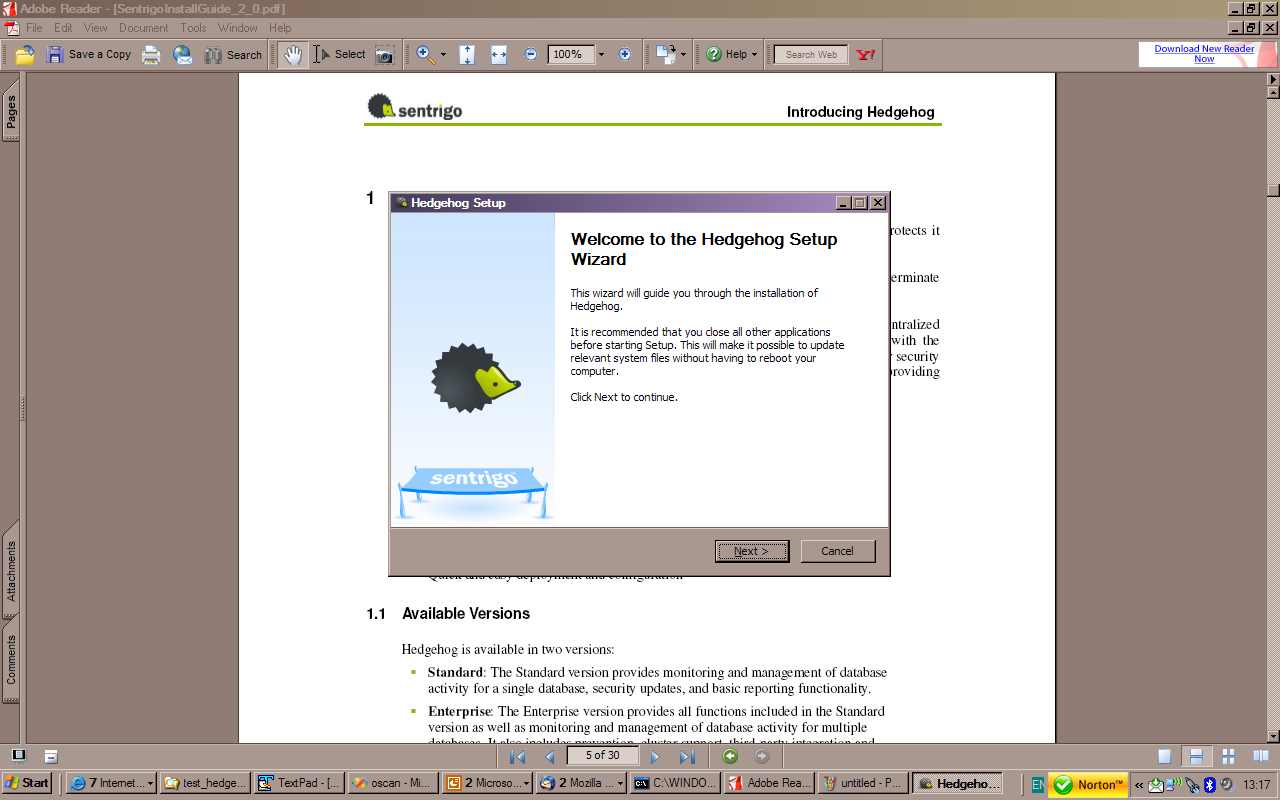Image resolution: width=1280 pixels, height=800 pixels.
Task: Open the Mozilla taskbar group
Action: 581,784
